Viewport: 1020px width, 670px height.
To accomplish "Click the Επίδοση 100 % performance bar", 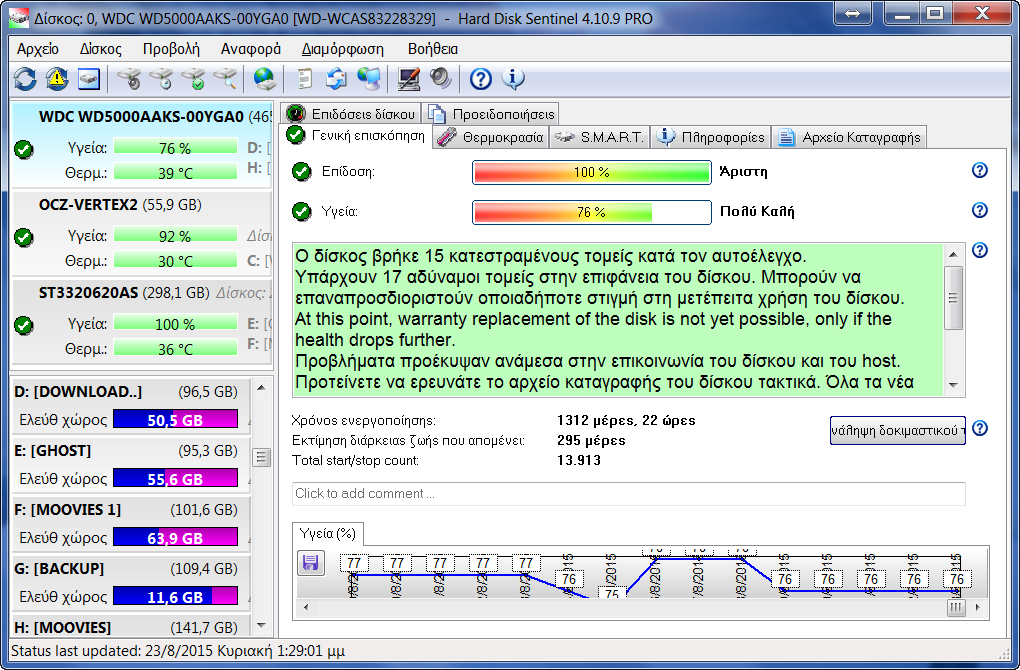I will (591, 172).
